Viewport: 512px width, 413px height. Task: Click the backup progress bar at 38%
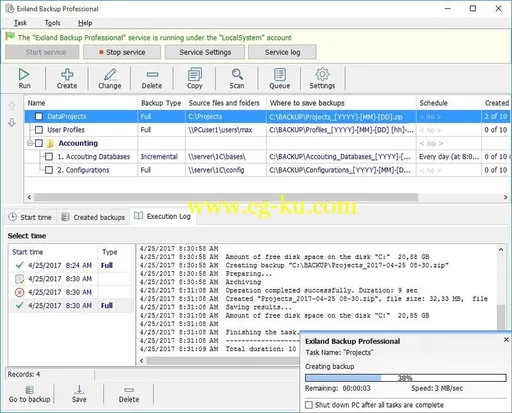(x=406, y=378)
